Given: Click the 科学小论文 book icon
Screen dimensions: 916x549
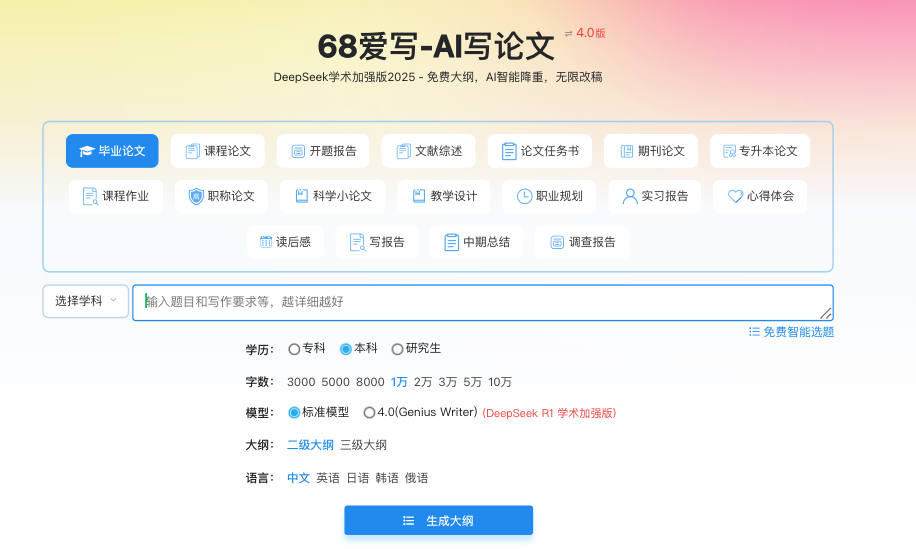Looking at the screenshot, I should (x=301, y=196).
